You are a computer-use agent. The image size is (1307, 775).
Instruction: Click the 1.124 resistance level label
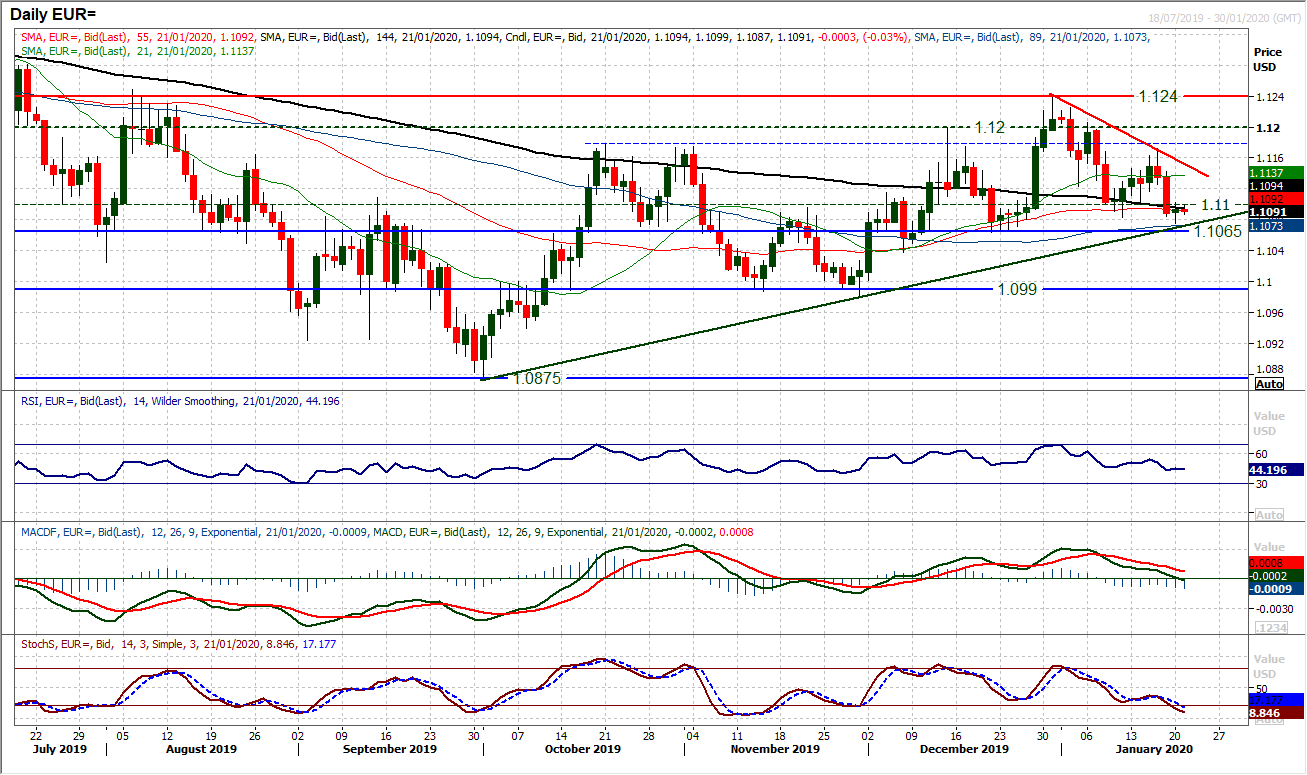click(x=1158, y=98)
